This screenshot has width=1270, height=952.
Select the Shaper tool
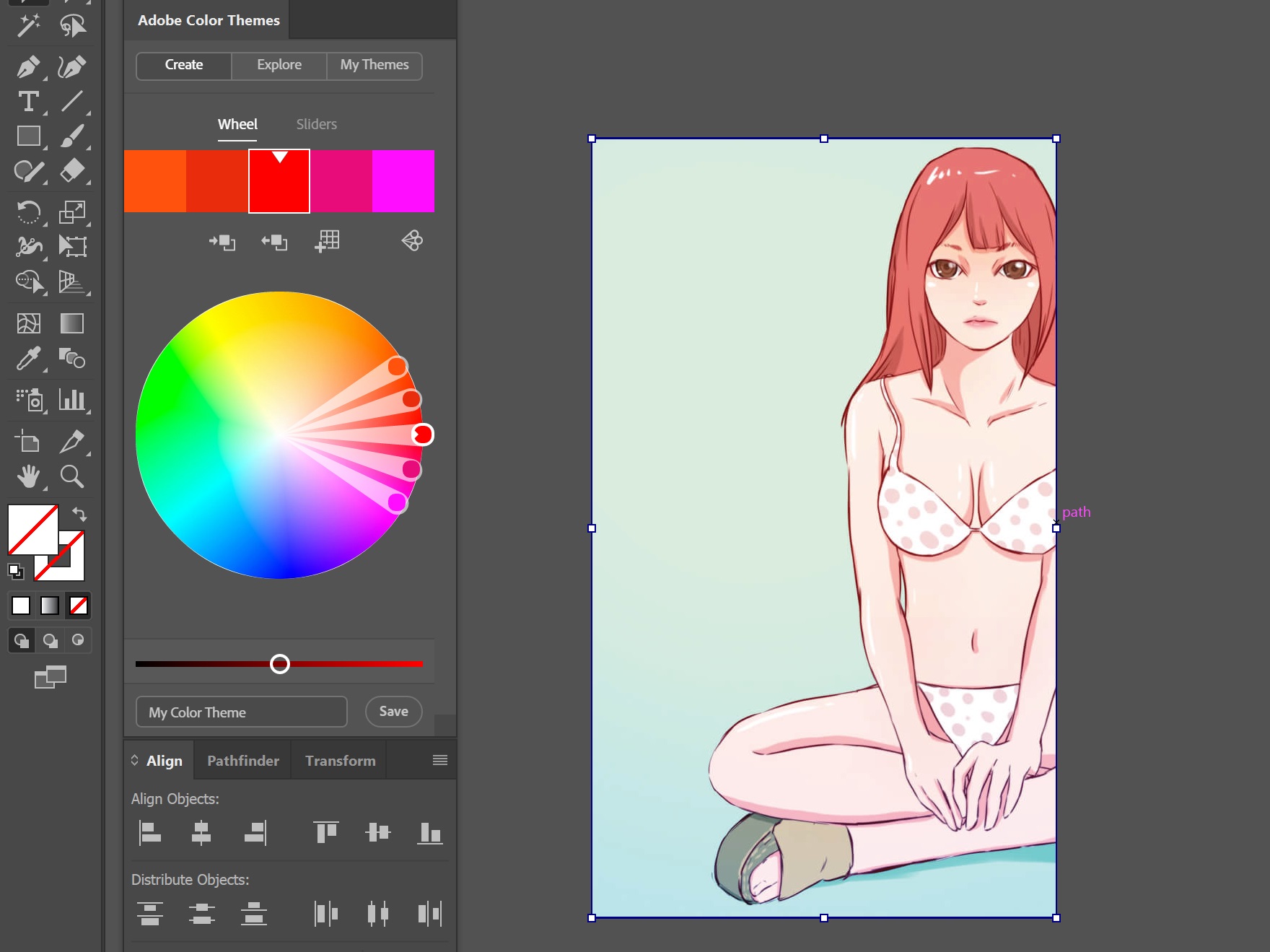[29, 171]
